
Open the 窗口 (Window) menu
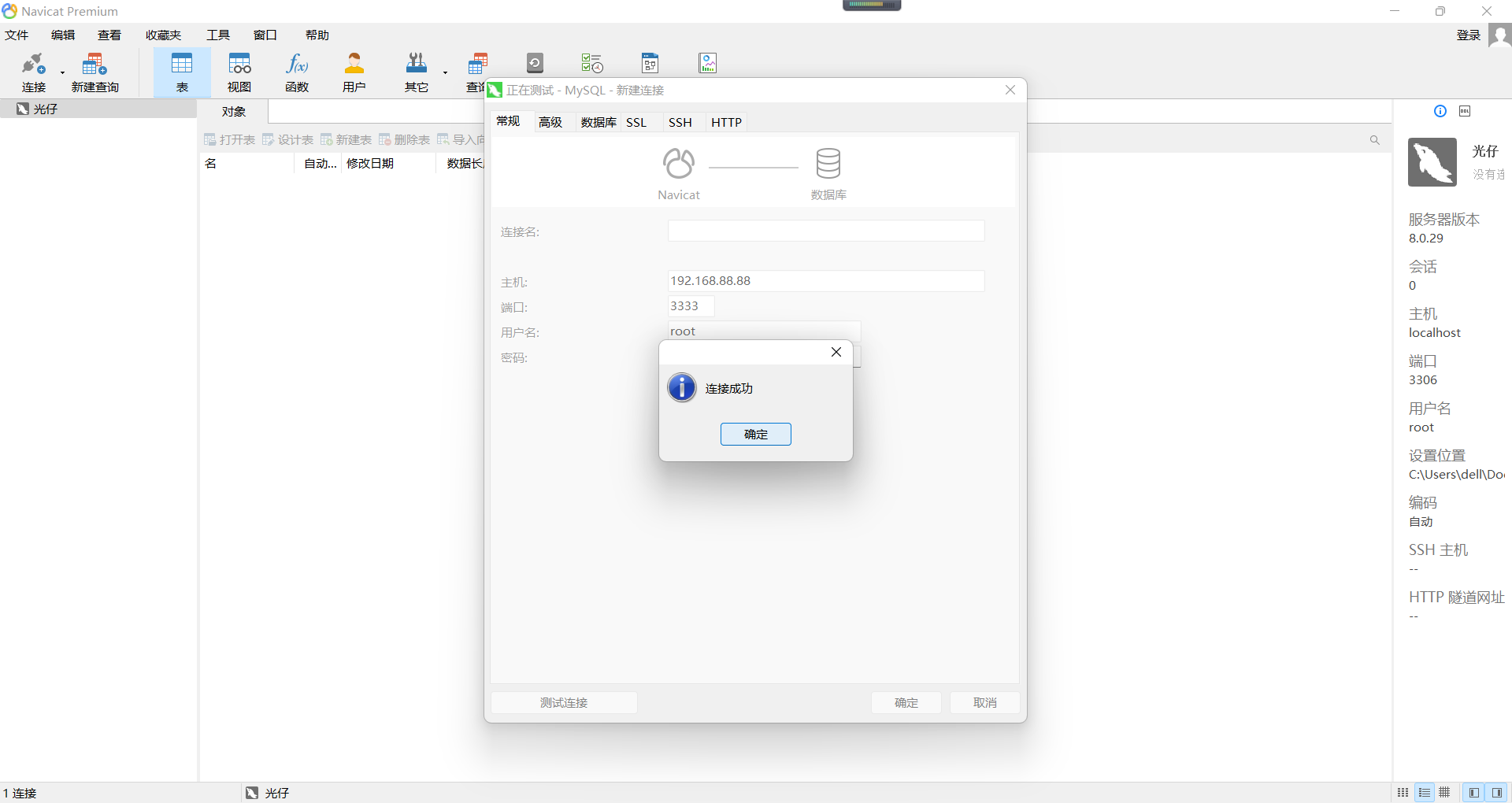265,35
